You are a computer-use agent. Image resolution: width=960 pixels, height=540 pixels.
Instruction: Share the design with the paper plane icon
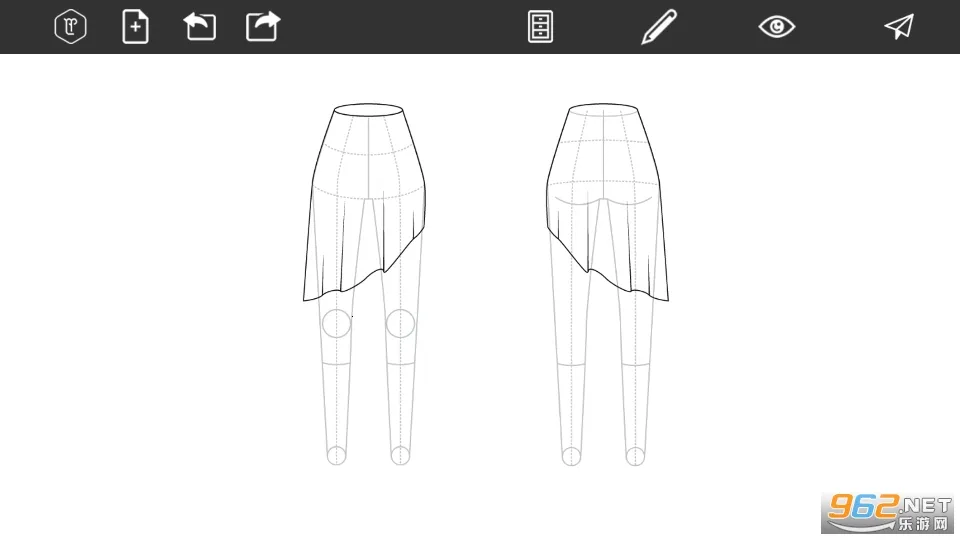(899, 27)
